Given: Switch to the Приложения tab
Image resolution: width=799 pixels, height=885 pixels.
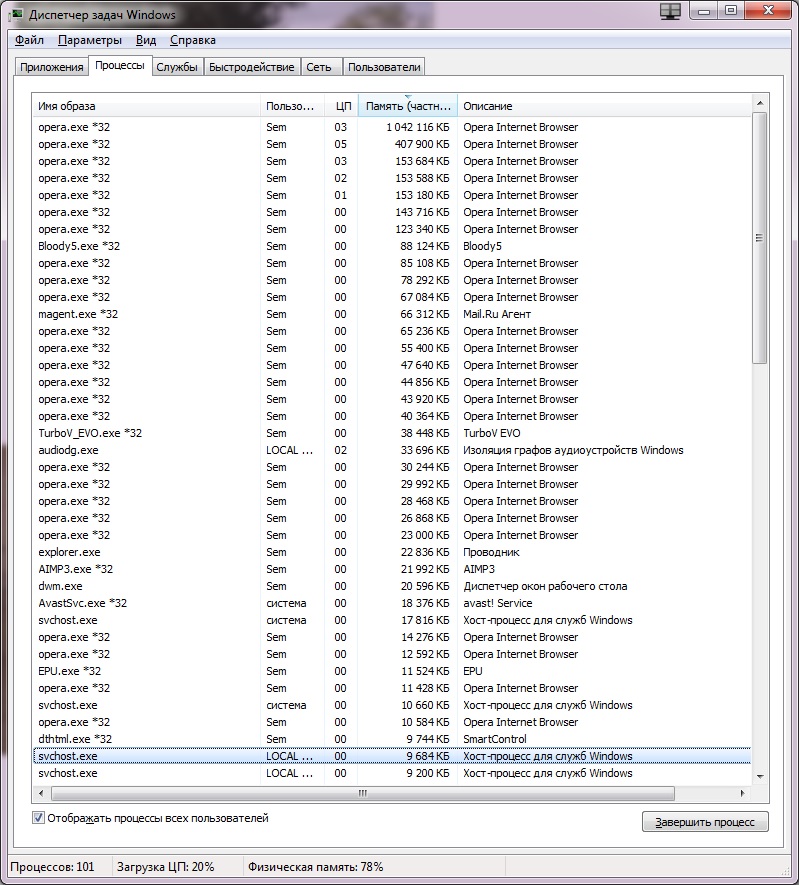Looking at the screenshot, I should (51, 67).
